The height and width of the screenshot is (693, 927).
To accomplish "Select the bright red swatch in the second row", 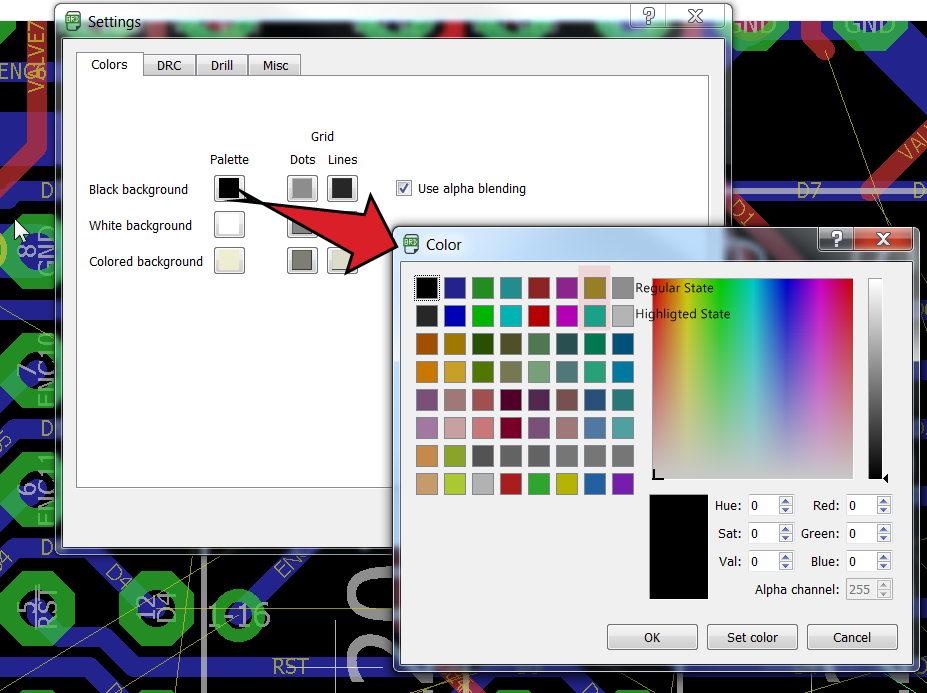I will coord(539,316).
